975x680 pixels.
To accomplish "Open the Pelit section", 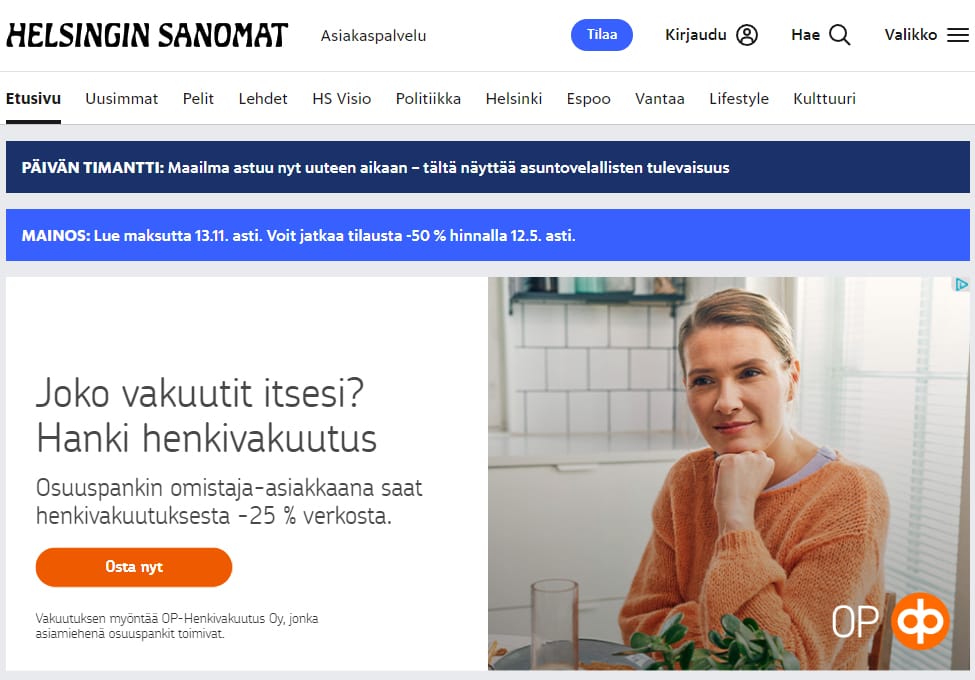I will (x=198, y=99).
